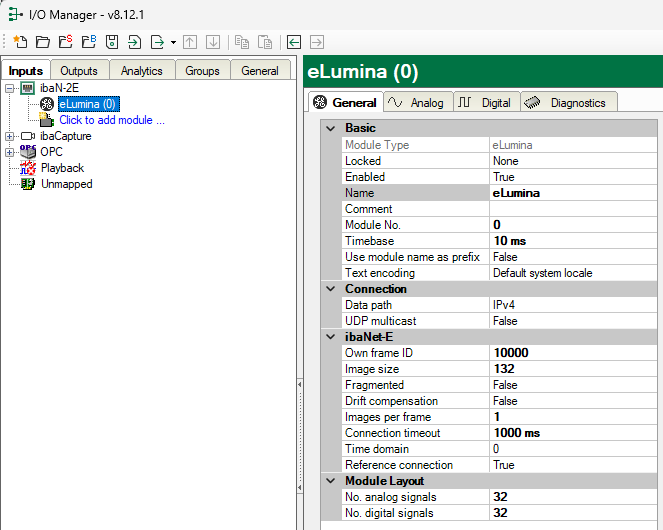The height and width of the screenshot is (530, 663).
Task: Collapse the Basic property section
Action: coord(332,129)
